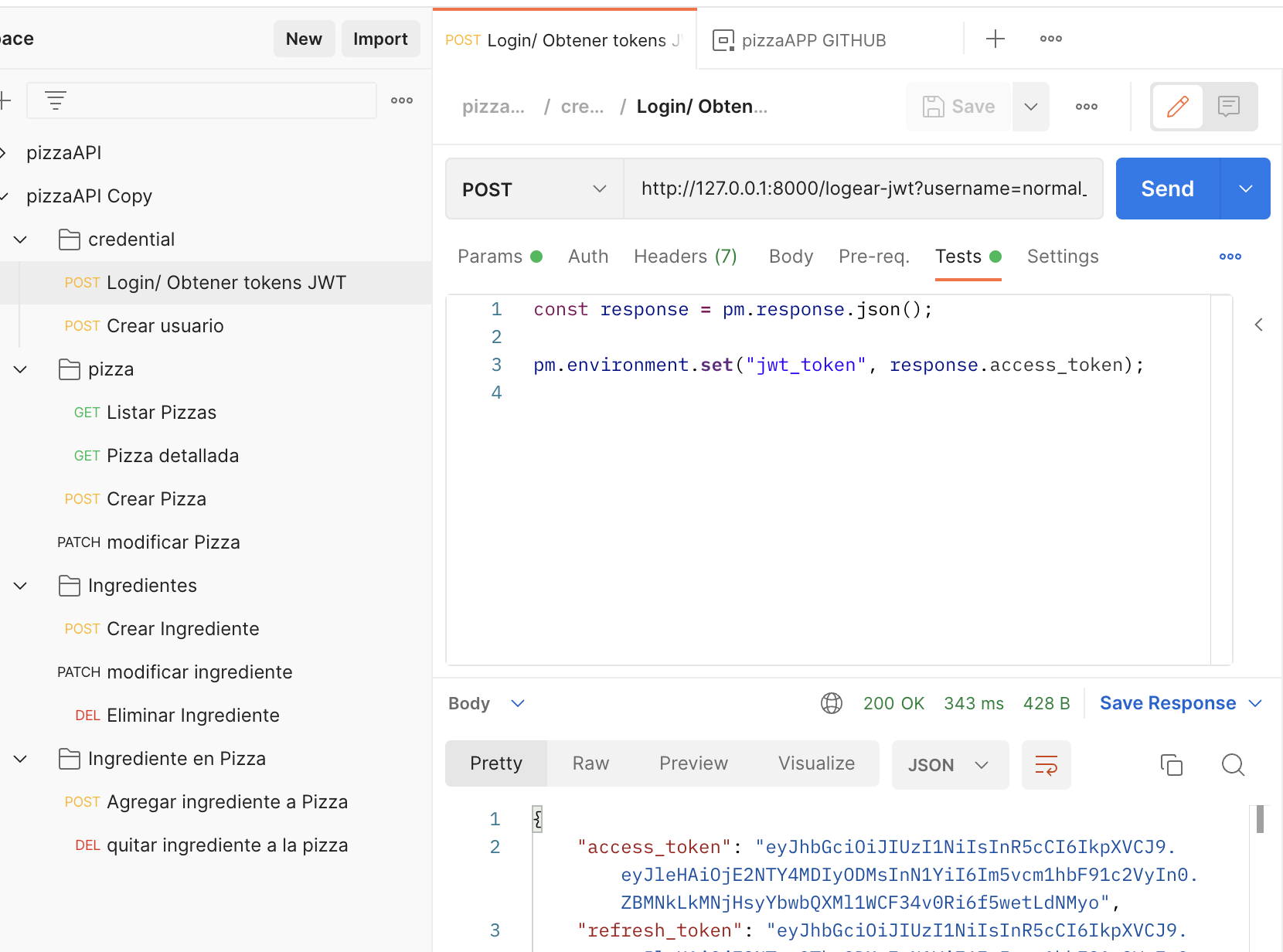Viewport: 1283px width, 952px height.
Task: Open the pizzaAPI collection
Action: click(x=64, y=153)
